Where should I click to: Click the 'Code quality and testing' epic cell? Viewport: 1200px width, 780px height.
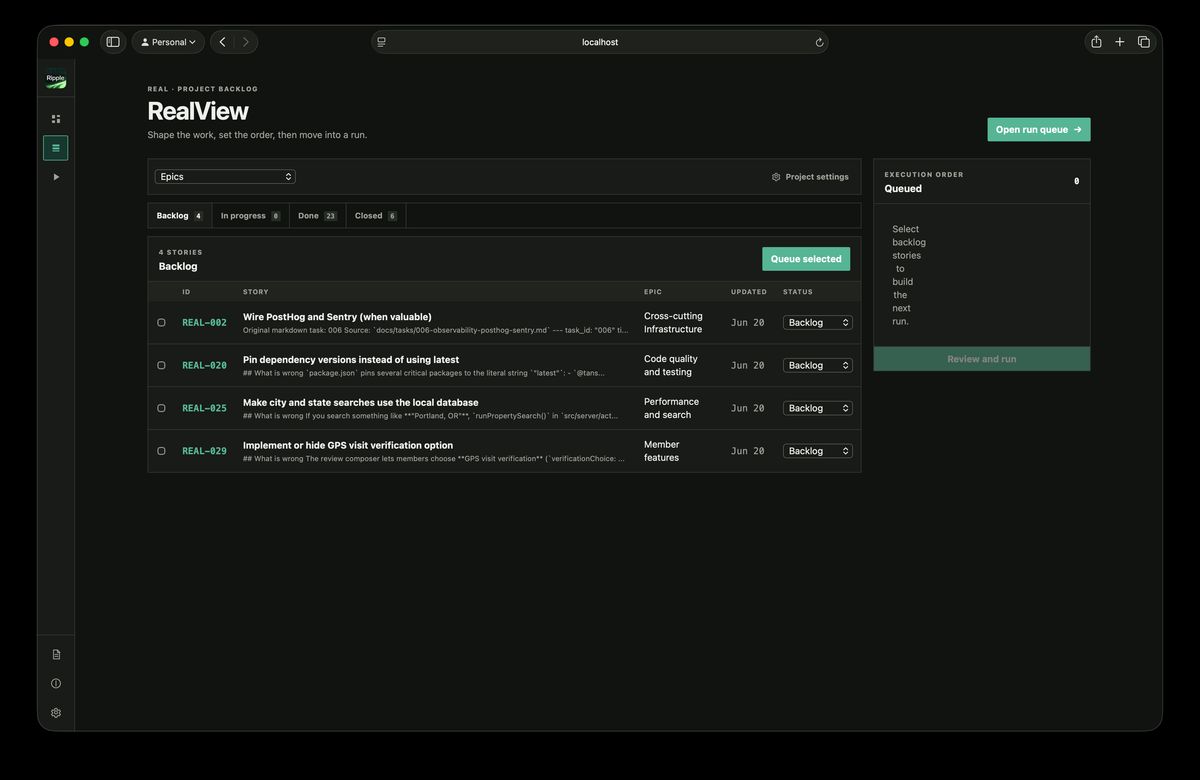pos(671,365)
